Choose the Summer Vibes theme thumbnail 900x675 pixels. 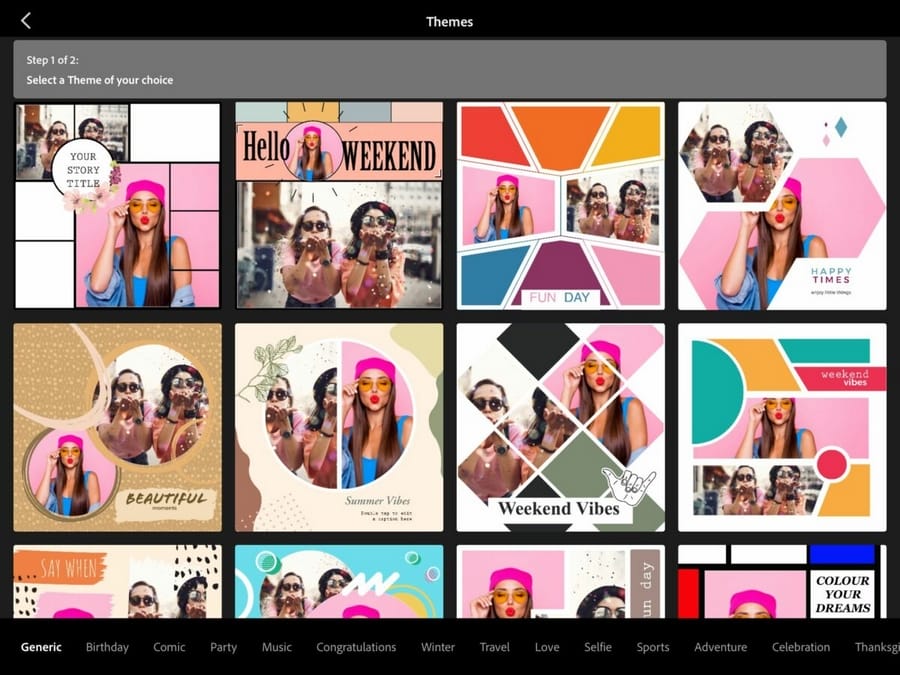pos(339,427)
